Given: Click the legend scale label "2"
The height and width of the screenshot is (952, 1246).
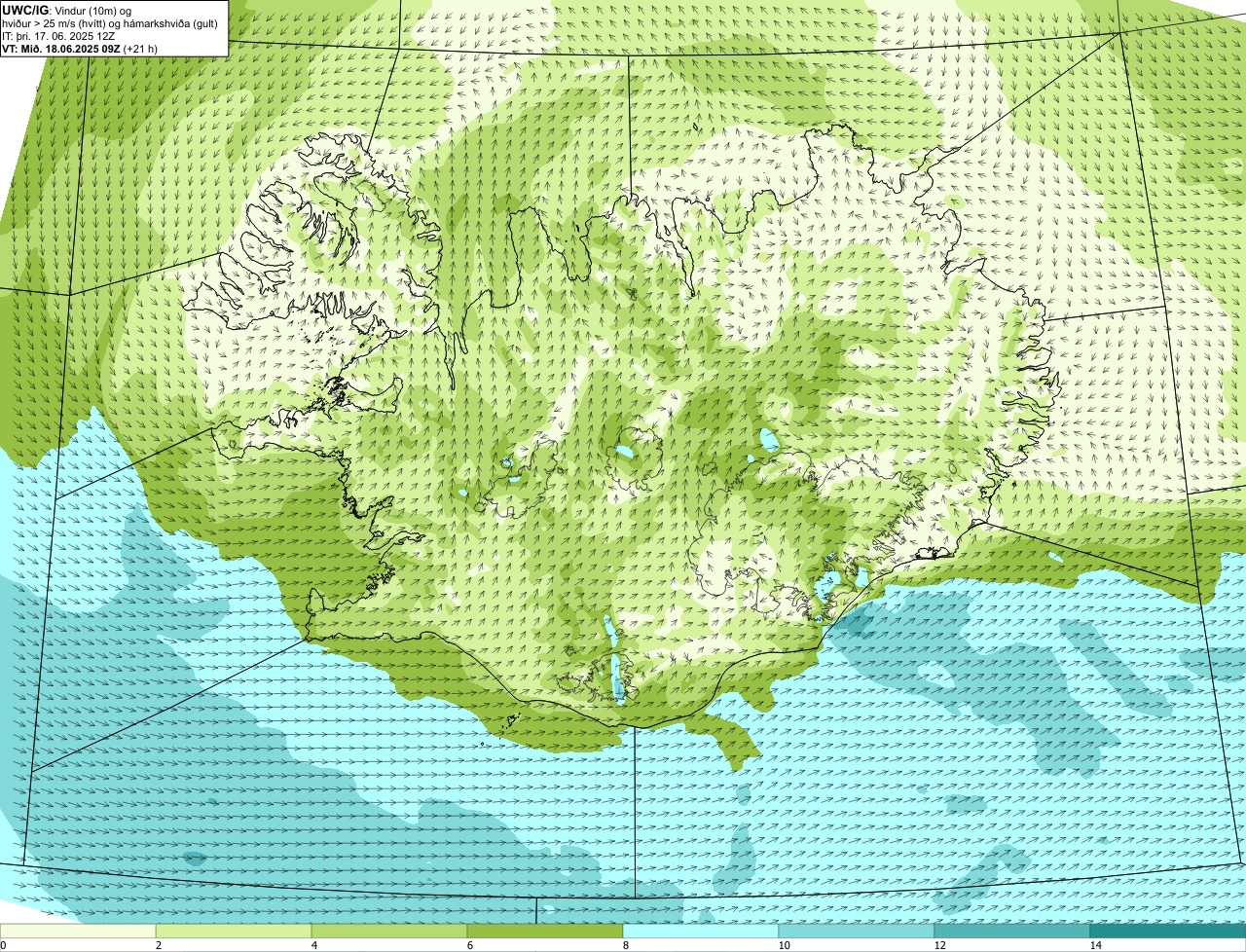Looking at the screenshot, I should (x=158, y=945).
